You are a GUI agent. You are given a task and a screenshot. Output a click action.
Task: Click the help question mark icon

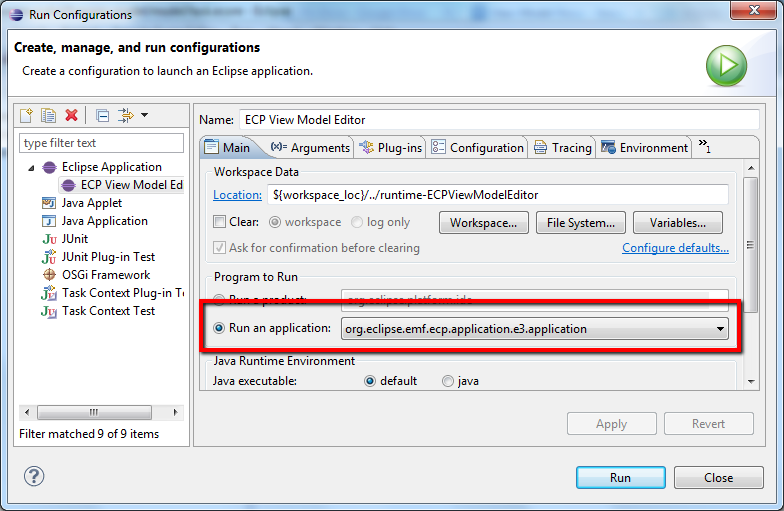click(34, 476)
